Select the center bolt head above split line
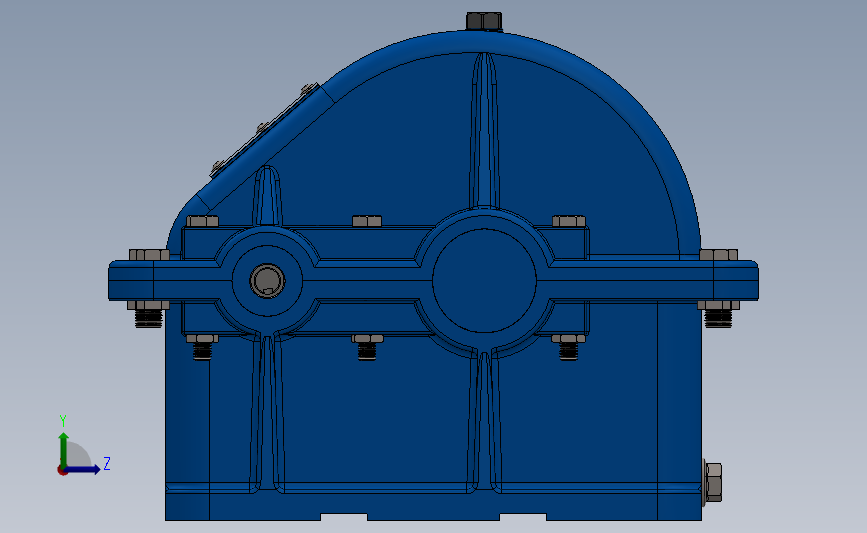Viewport: 867px width, 533px height. pos(367,221)
